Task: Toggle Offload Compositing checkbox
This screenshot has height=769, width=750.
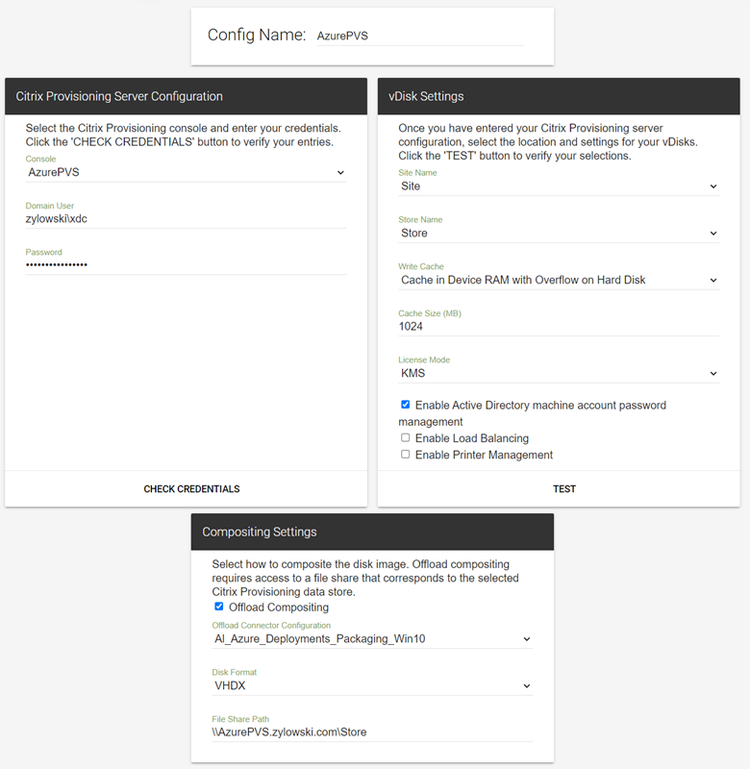Action: click(219, 607)
